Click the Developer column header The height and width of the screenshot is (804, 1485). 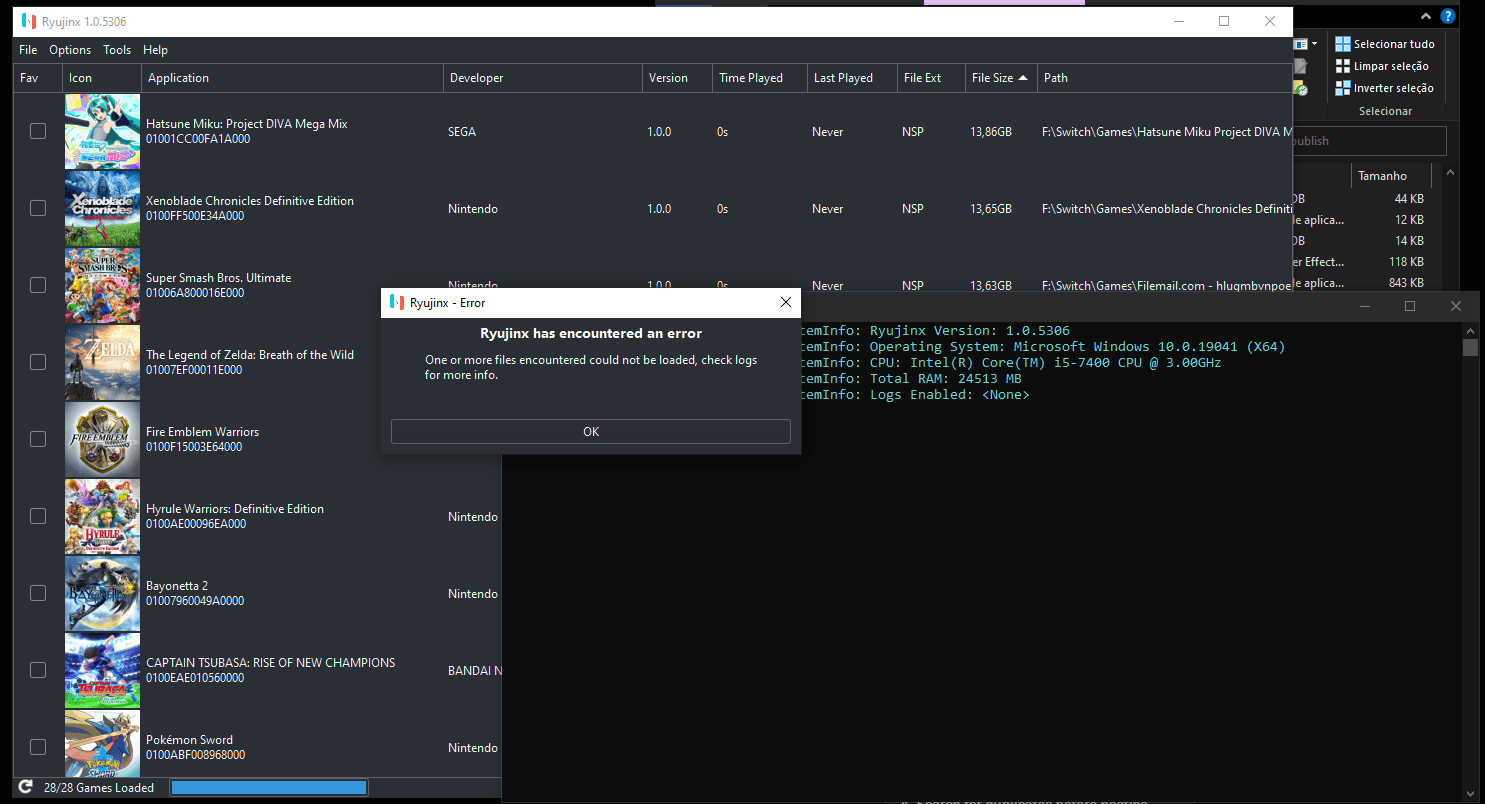pos(543,78)
